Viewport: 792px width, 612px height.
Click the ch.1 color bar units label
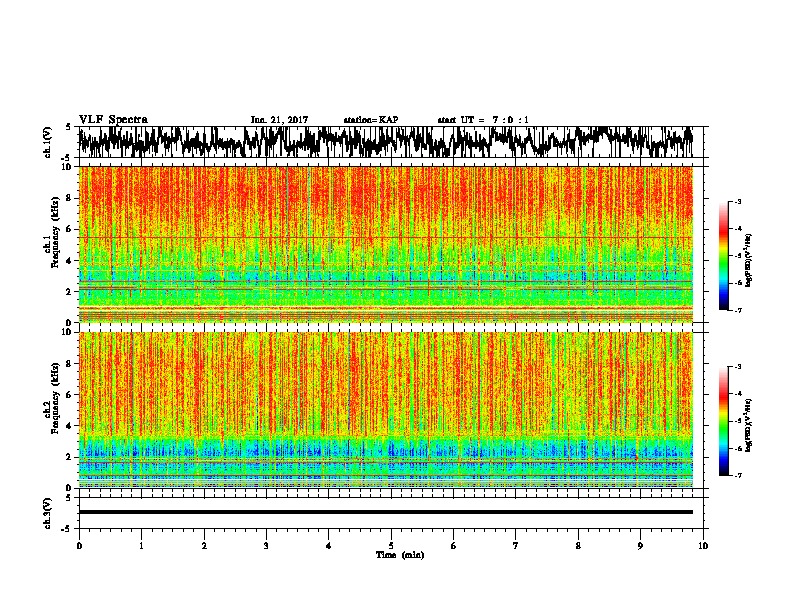[749, 261]
